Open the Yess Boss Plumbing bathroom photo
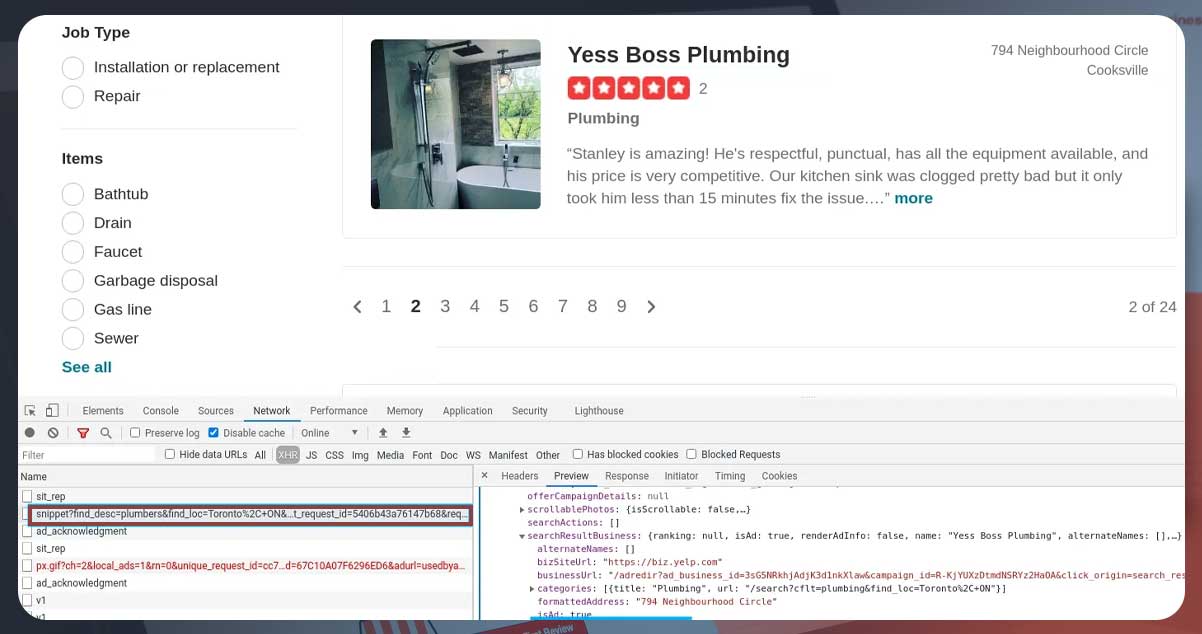The image size is (1202, 634). tap(456, 124)
